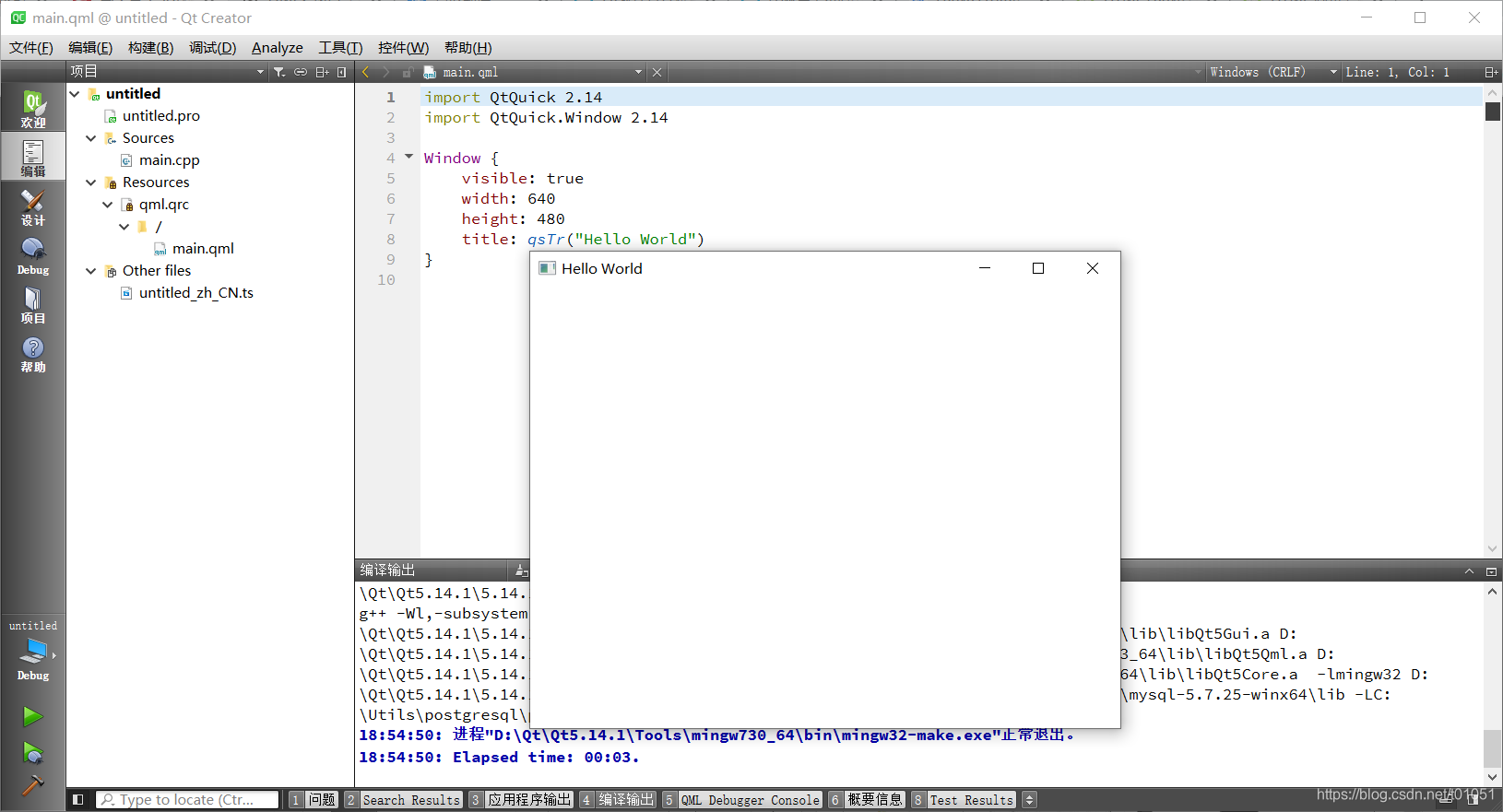This screenshot has width=1503, height=812.
Task: Maximize the Hello World window
Action: point(1038,268)
